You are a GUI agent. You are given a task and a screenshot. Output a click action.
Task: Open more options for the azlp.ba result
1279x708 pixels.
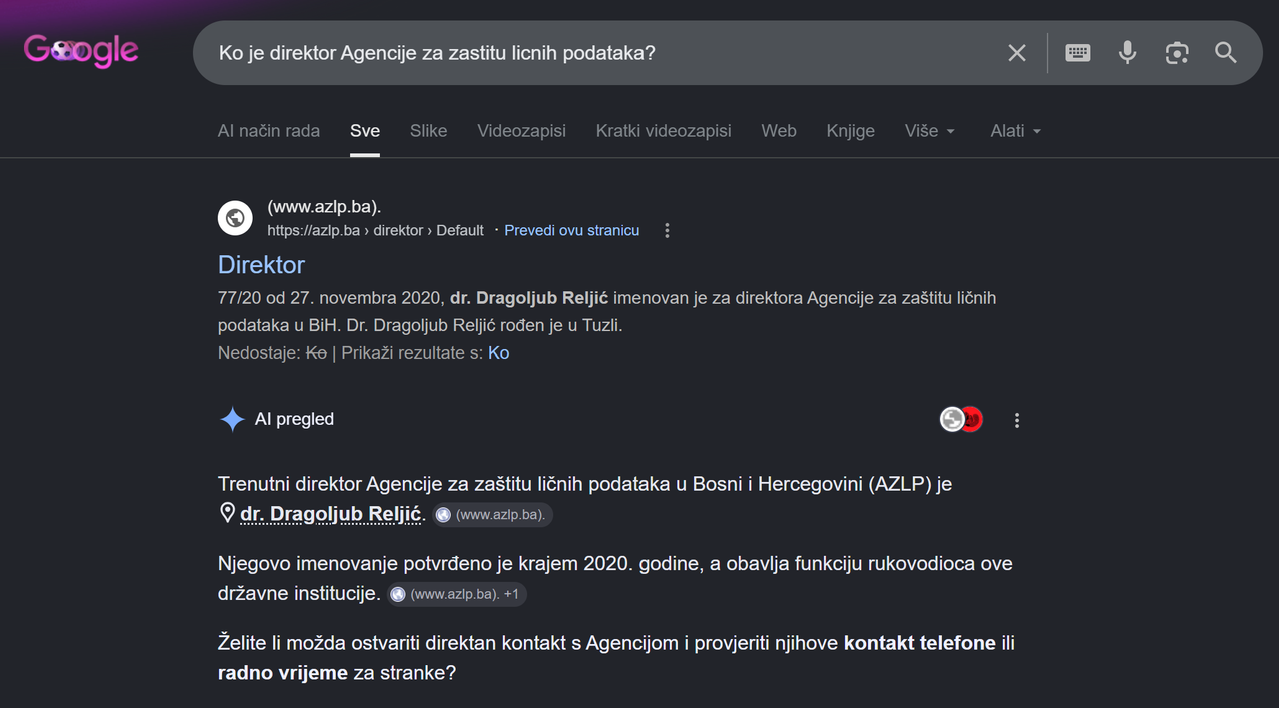coord(667,231)
